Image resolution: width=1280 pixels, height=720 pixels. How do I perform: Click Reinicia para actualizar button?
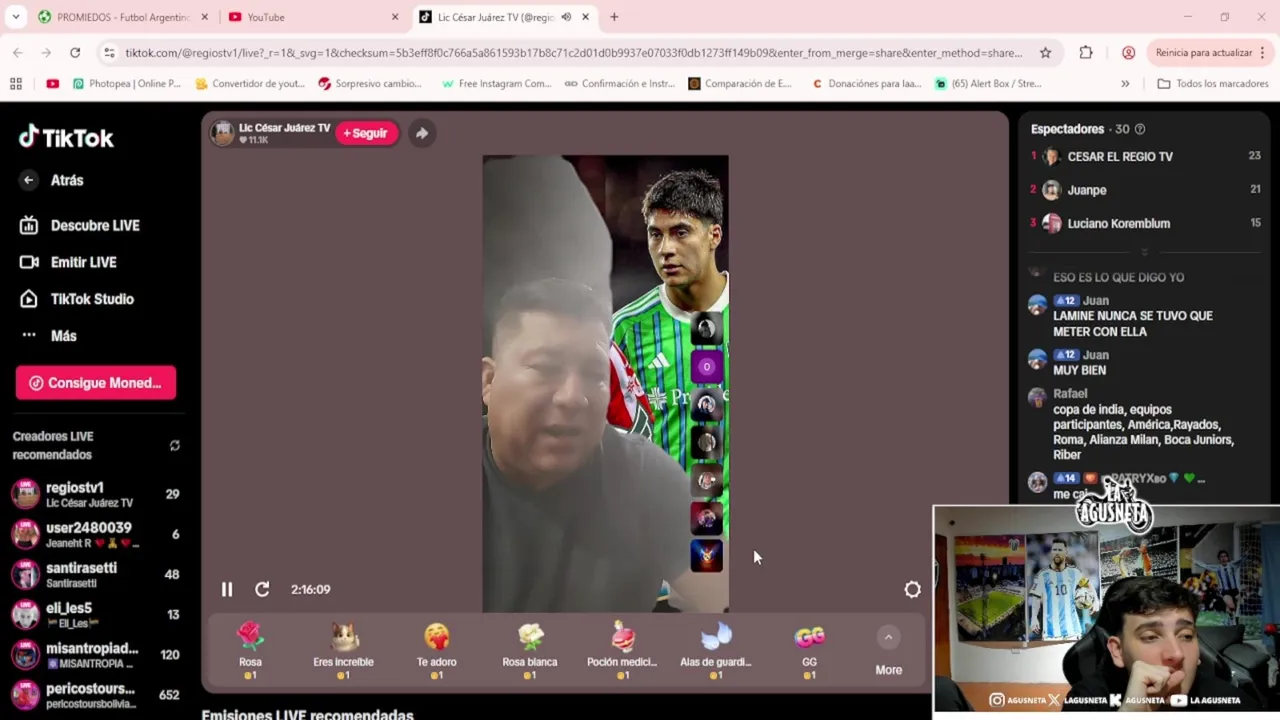click(x=1203, y=53)
